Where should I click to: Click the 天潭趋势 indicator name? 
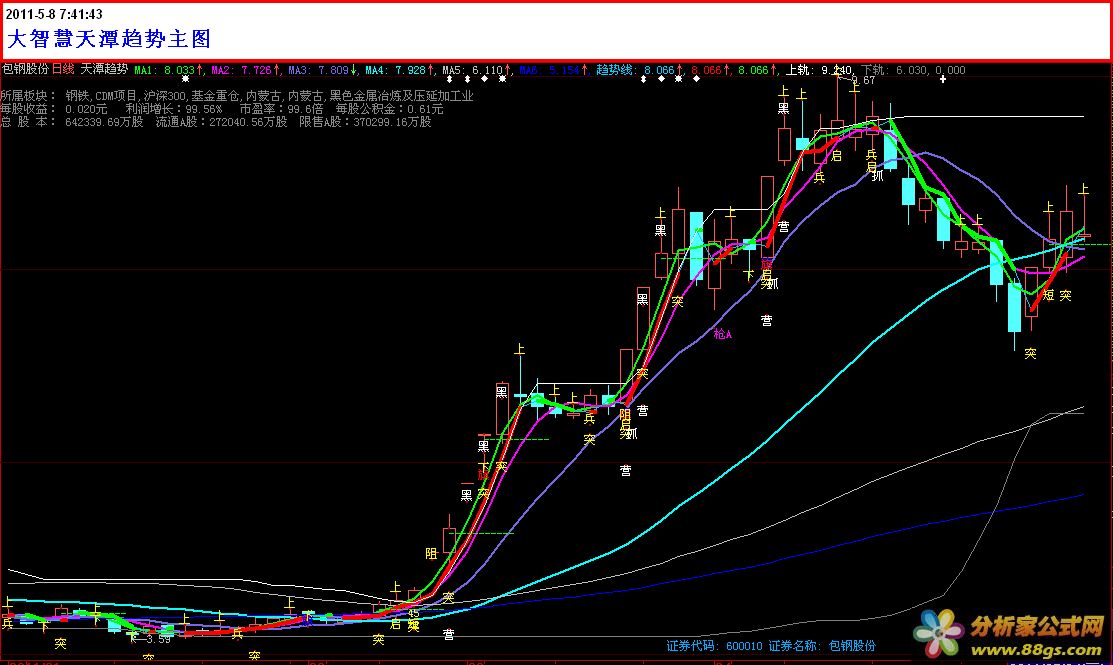[x=104, y=69]
